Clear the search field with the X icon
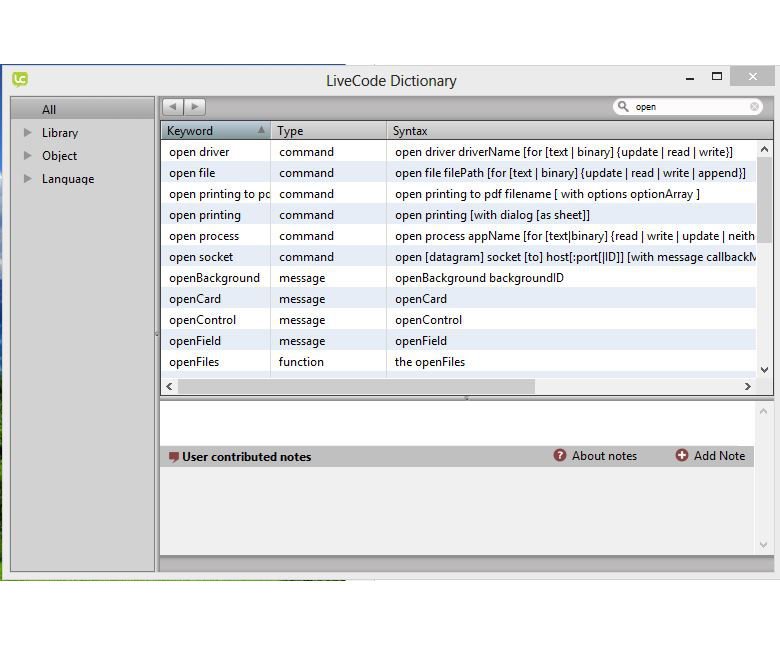This screenshot has height=646, width=780. click(755, 107)
